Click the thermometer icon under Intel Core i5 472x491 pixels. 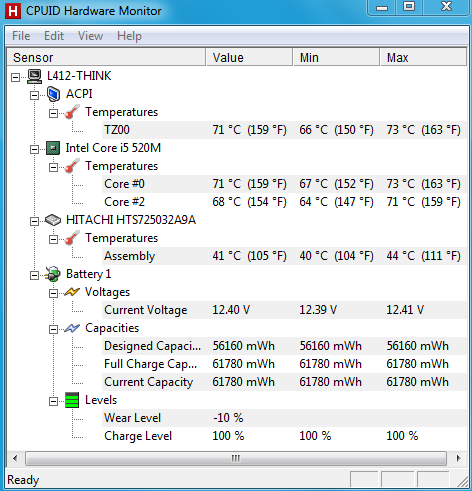coord(72,166)
